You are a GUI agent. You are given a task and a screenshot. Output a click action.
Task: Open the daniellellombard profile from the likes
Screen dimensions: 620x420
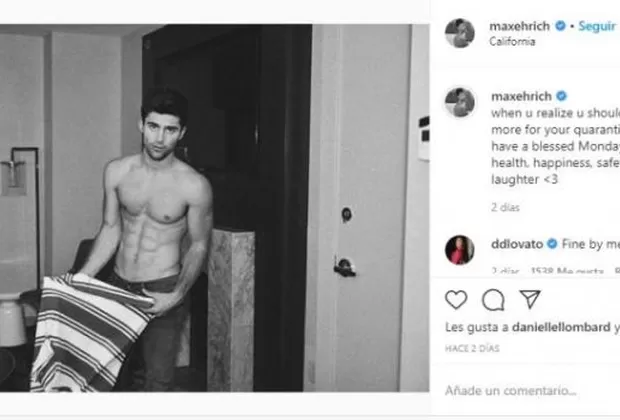561,327
